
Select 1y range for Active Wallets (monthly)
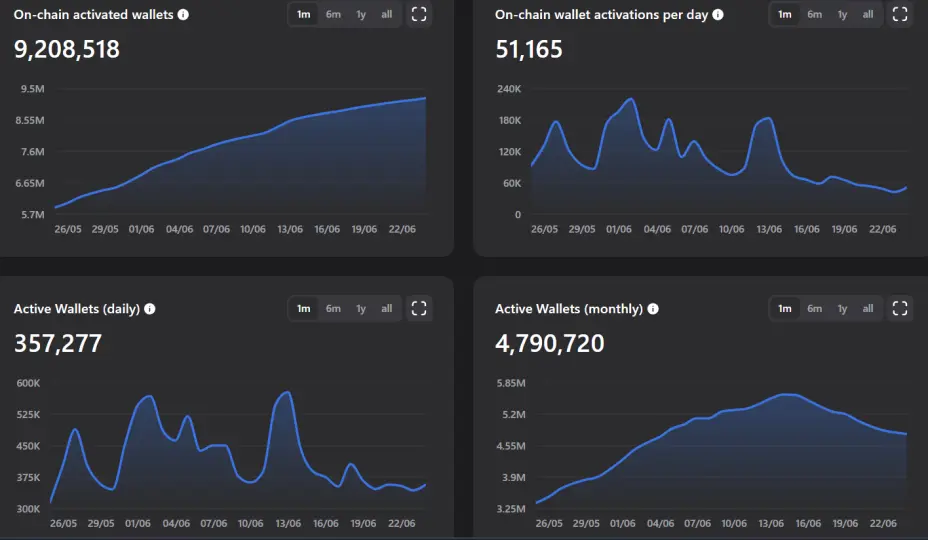[842, 308]
